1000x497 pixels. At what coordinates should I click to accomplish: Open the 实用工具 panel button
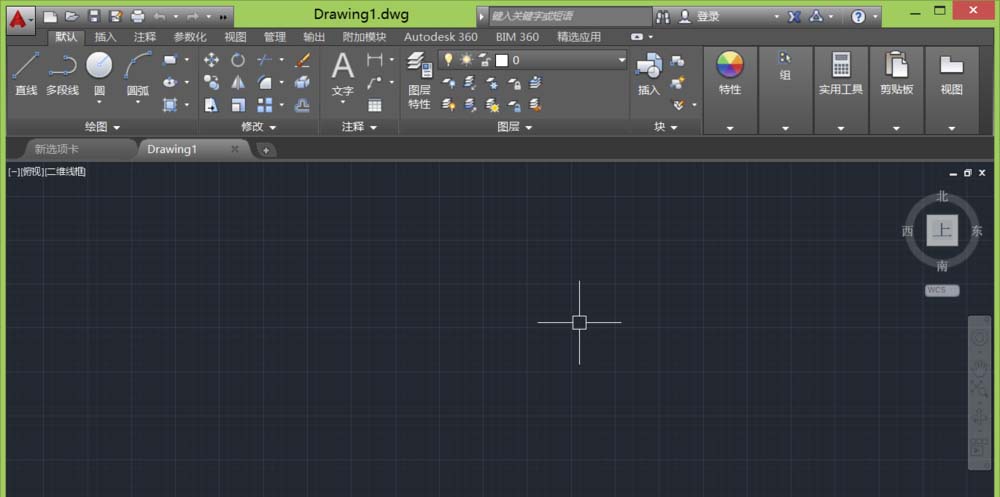coord(841,90)
